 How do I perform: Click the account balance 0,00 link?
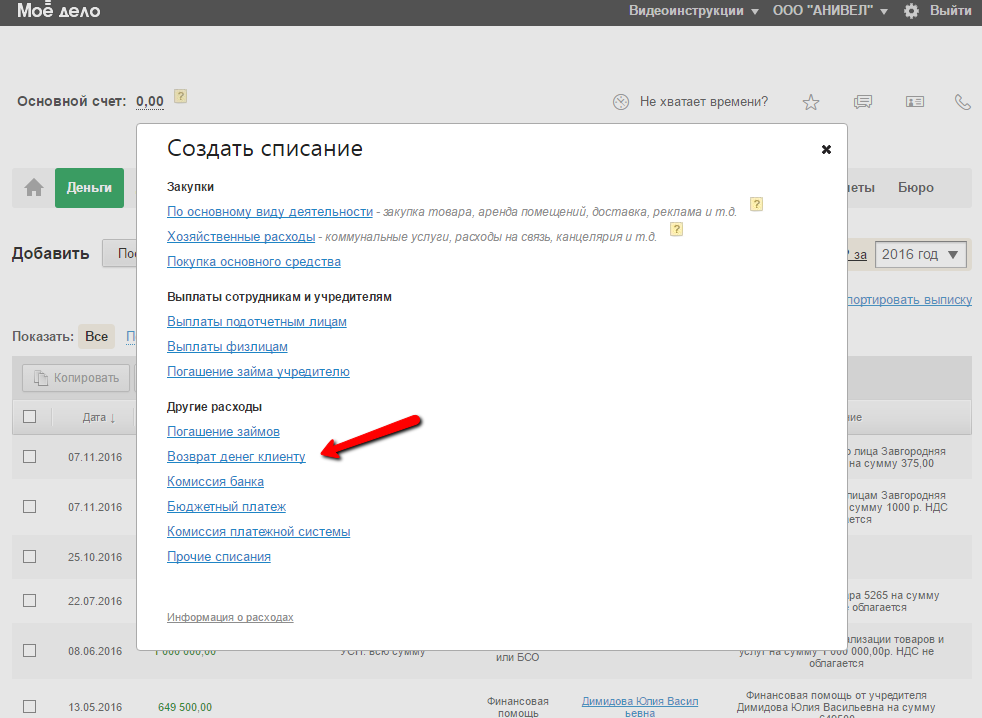pyautogui.click(x=150, y=101)
